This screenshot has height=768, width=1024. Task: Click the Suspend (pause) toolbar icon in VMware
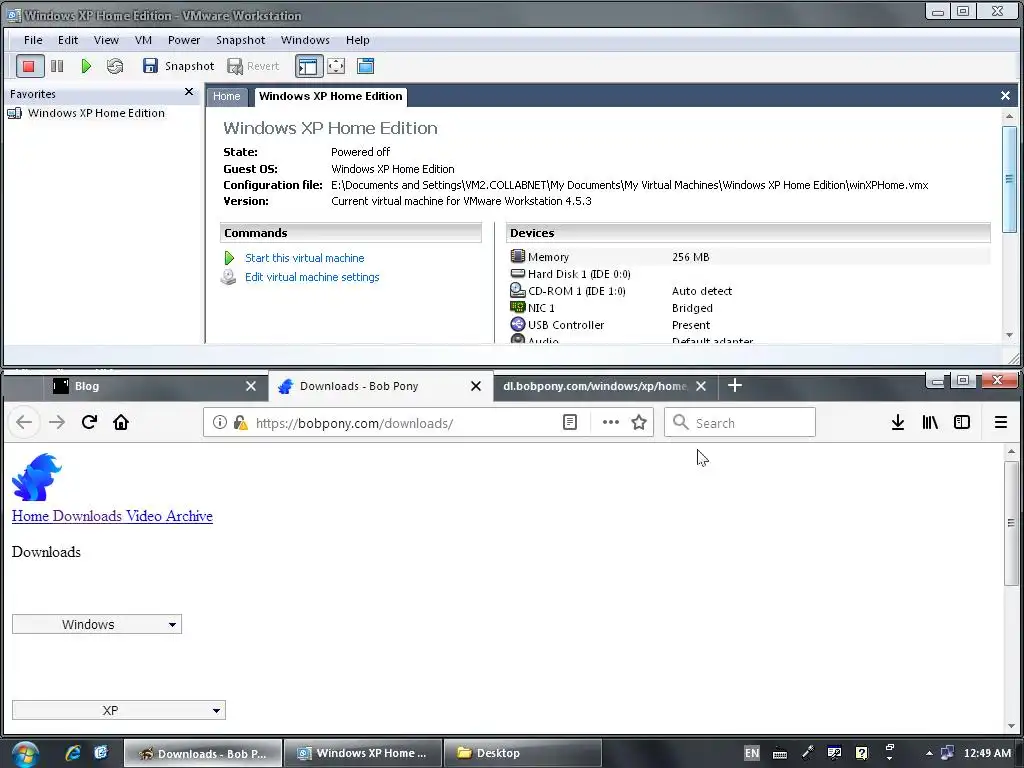click(x=57, y=66)
